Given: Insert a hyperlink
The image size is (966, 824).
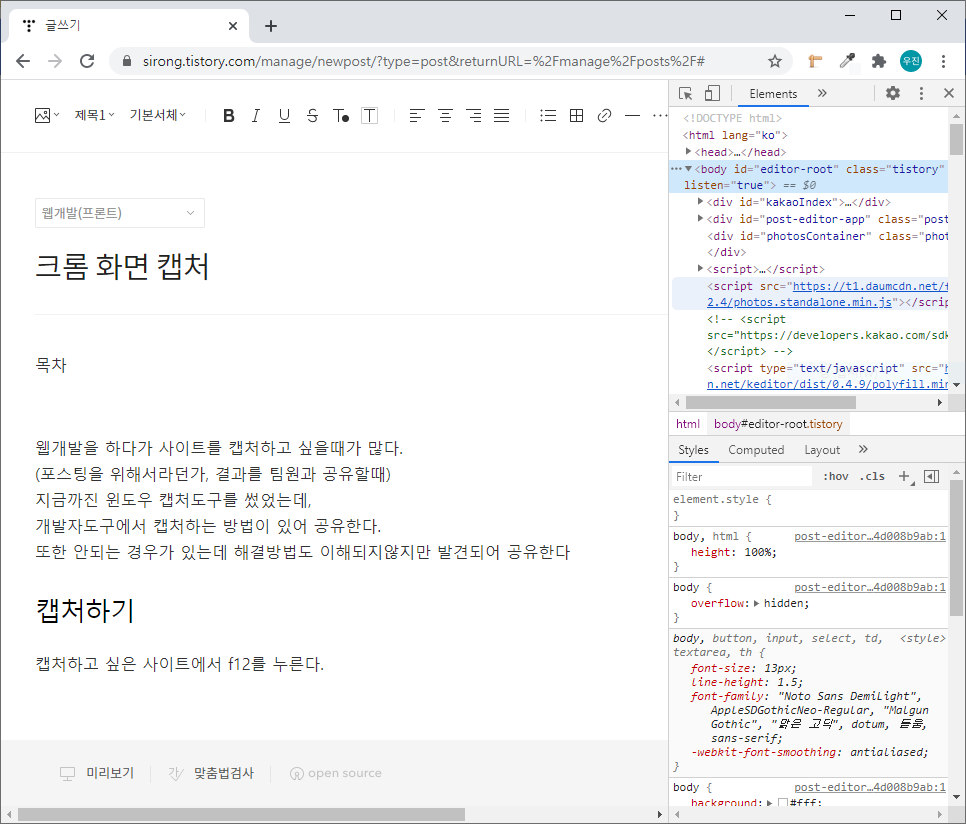Looking at the screenshot, I should (604, 115).
